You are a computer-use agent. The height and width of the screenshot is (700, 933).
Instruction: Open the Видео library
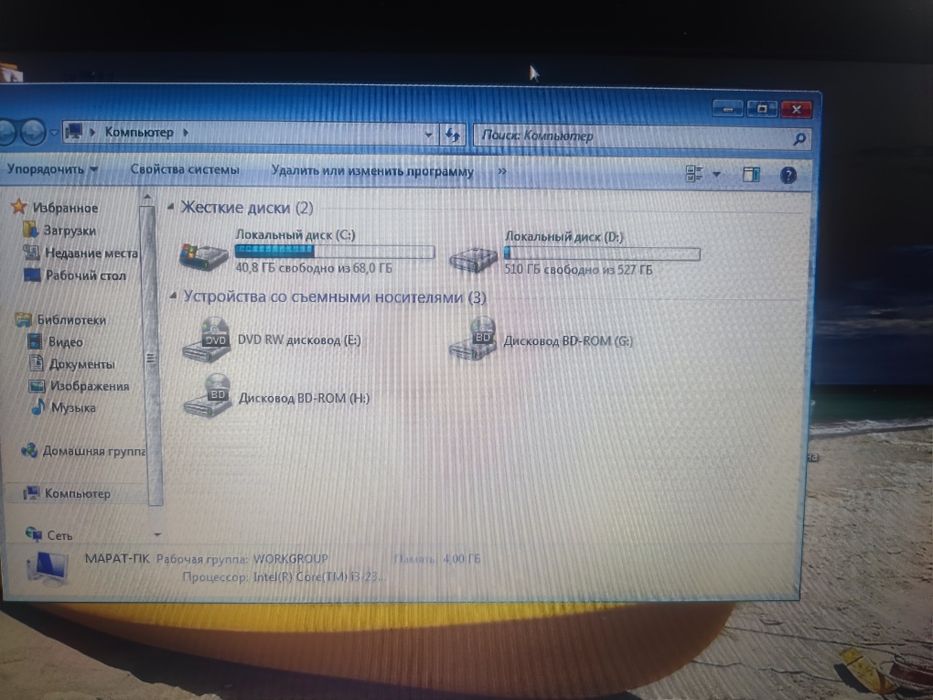tap(65, 342)
